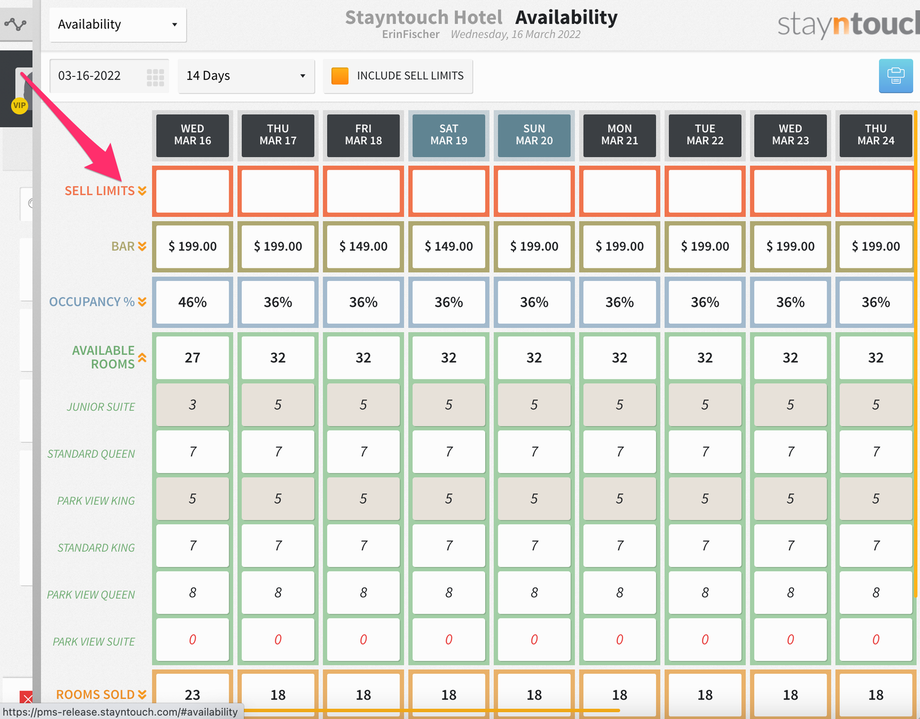Viewport: 920px width, 719px height.
Task: Select the SUN MAR 20 column header
Action: click(534, 135)
